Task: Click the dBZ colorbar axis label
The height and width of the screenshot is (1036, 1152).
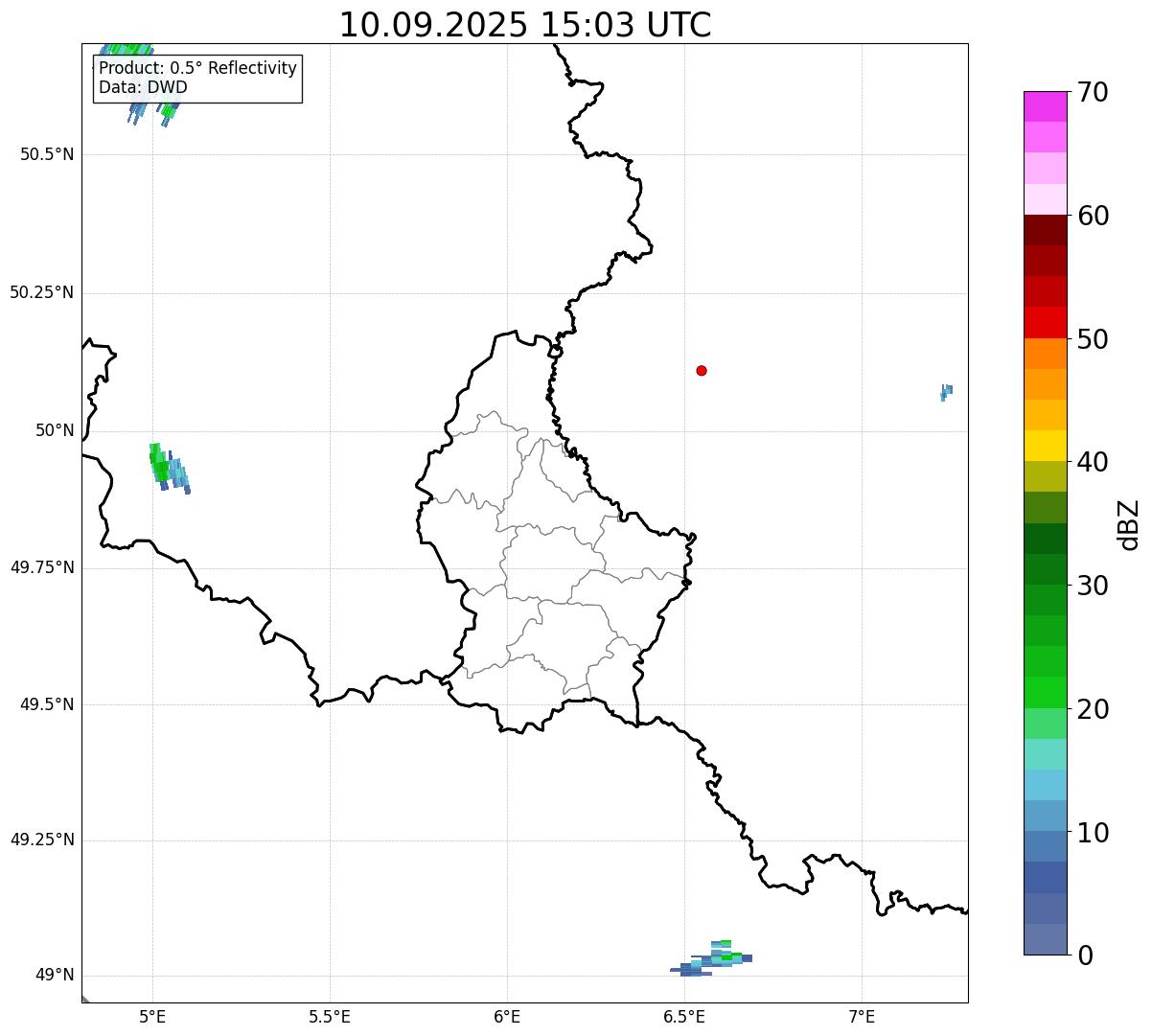Action: coord(1129,524)
